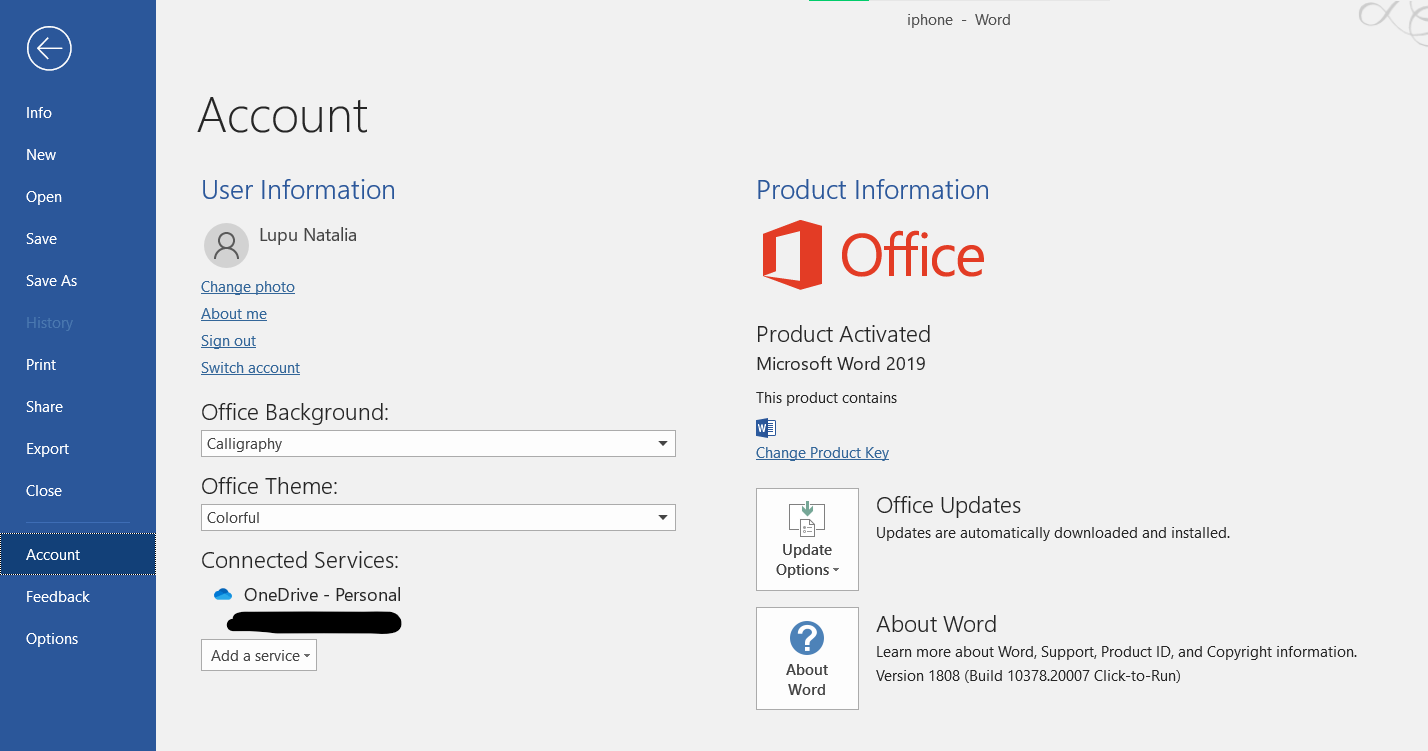The width and height of the screenshot is (1428, 751).
Task: Click the user name Lupu Natalia
Action: pyautogui.click(x=308, y=235)
